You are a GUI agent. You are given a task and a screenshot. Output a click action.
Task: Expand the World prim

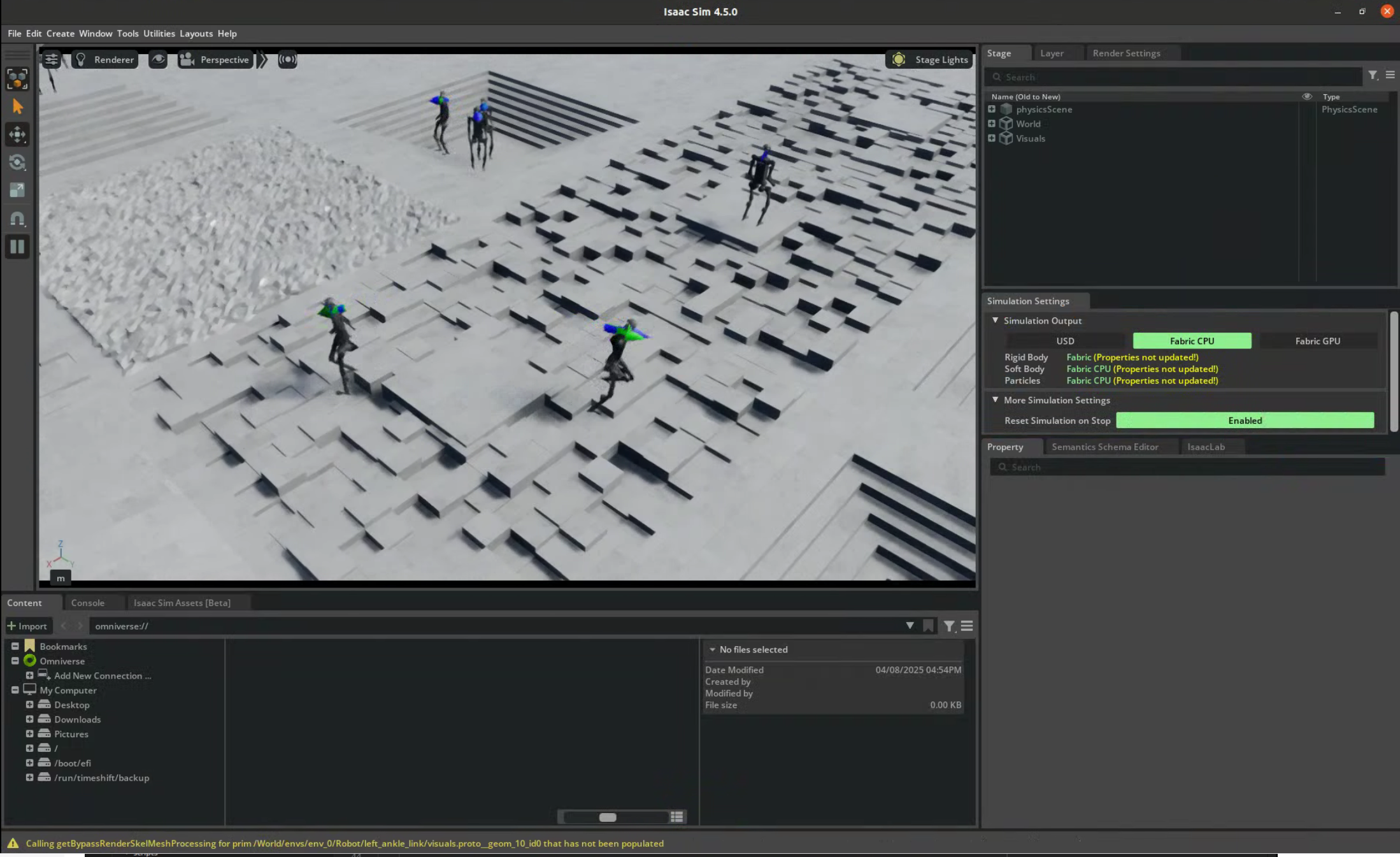tap(992, 124)
